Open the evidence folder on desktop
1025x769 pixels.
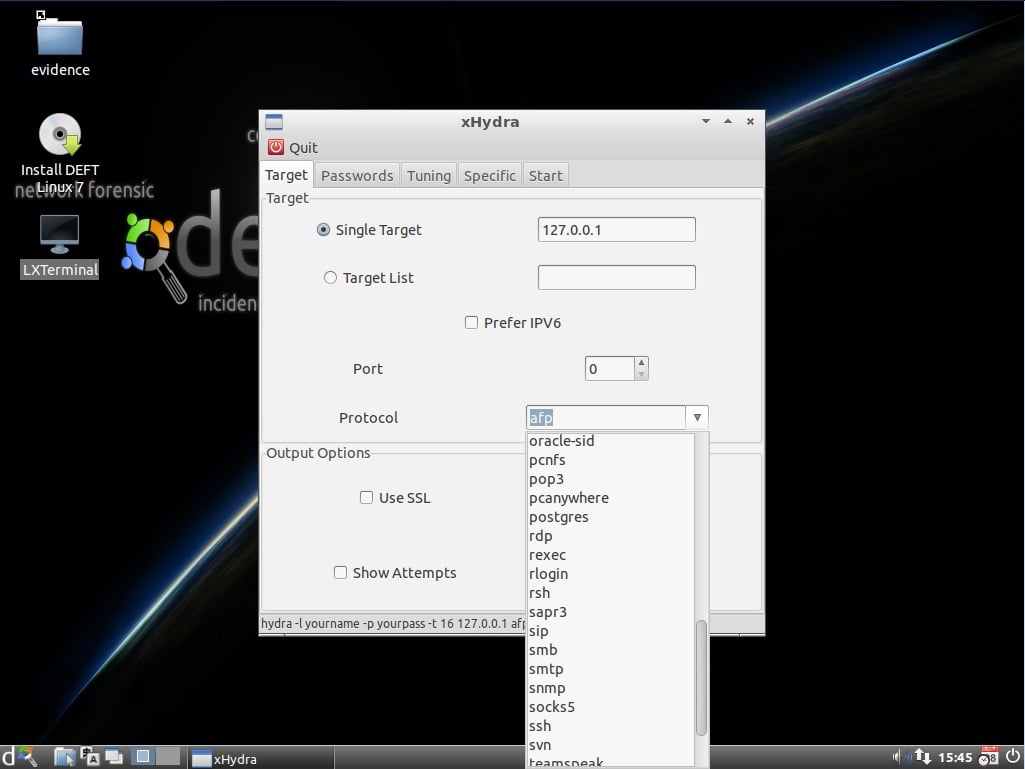click(x=59, y=44)
